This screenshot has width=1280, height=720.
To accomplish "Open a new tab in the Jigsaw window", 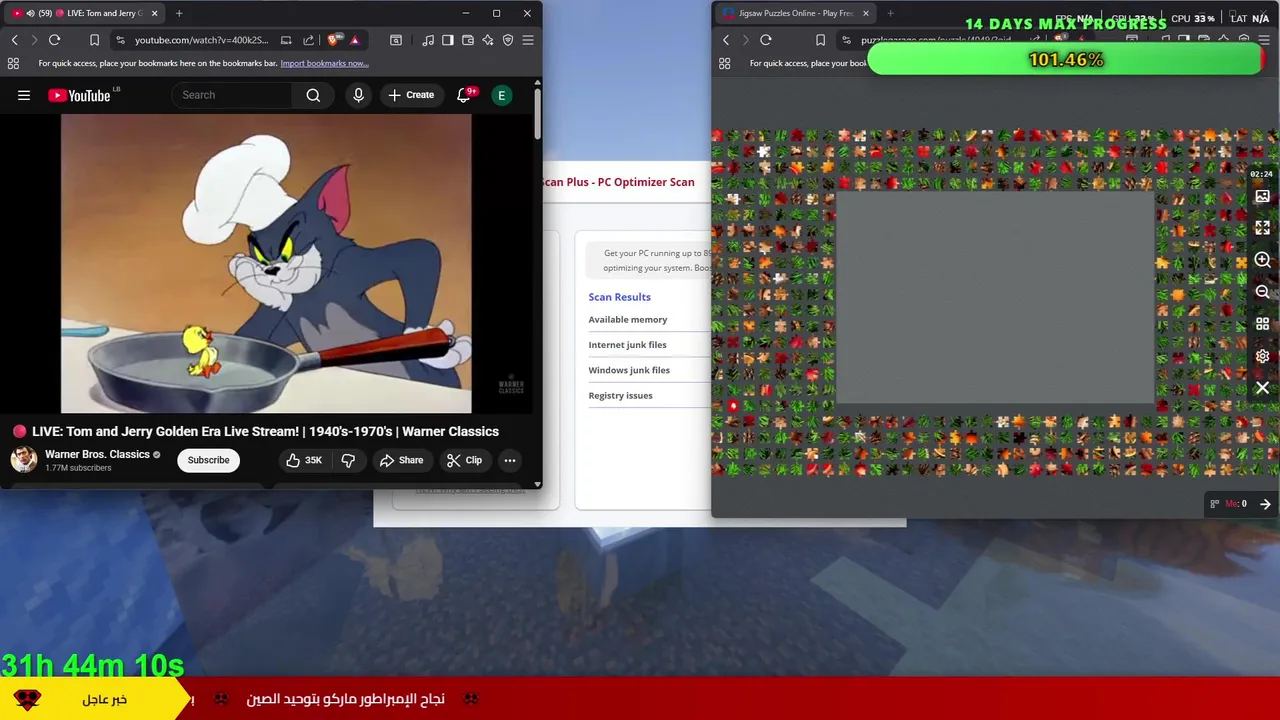I will (890, 13).
